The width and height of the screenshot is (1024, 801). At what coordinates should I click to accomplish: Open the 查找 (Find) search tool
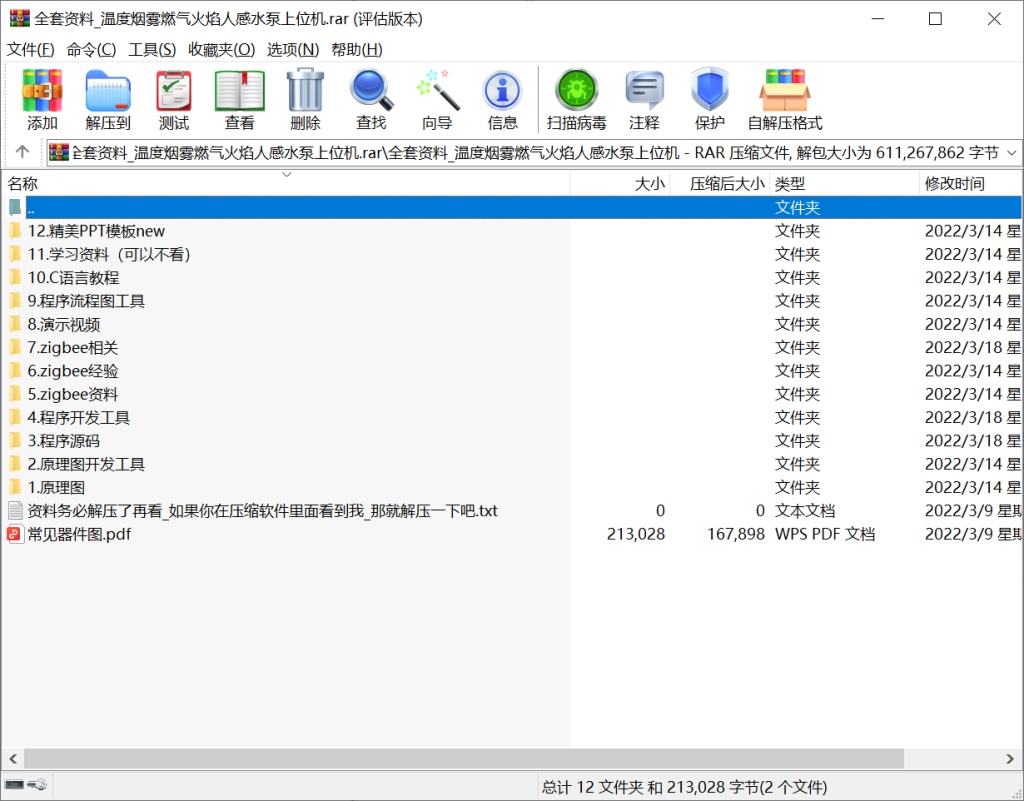(371, 95)
